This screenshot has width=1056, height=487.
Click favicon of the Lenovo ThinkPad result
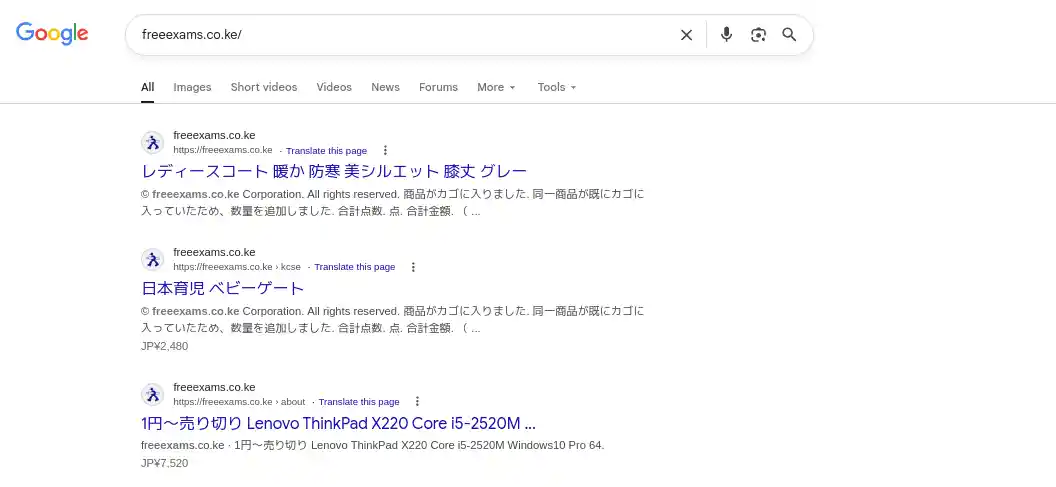(x=152, y=394)
